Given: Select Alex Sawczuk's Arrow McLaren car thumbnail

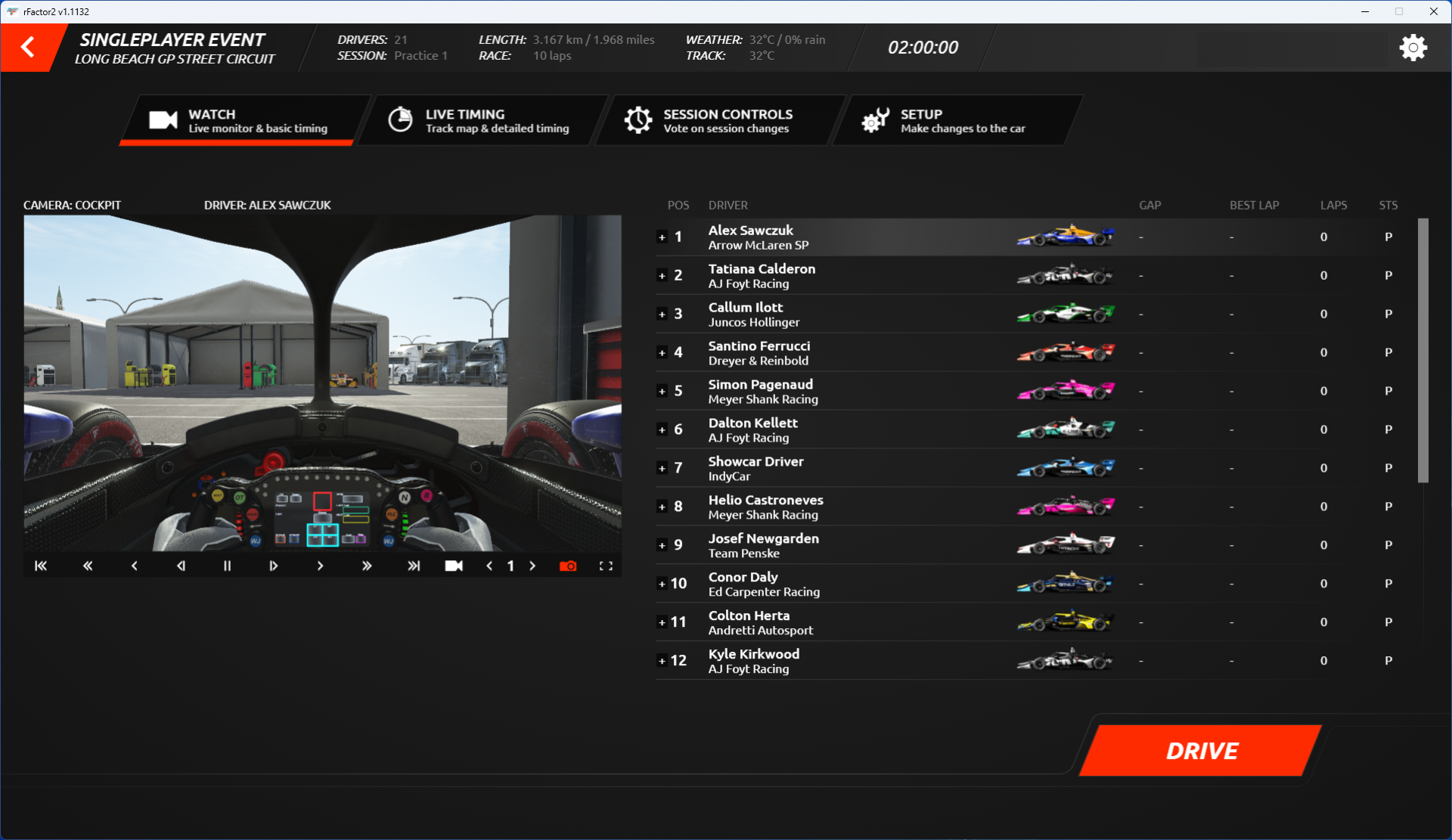Looking at the screenshot, I should click(x=1066, y=236).
